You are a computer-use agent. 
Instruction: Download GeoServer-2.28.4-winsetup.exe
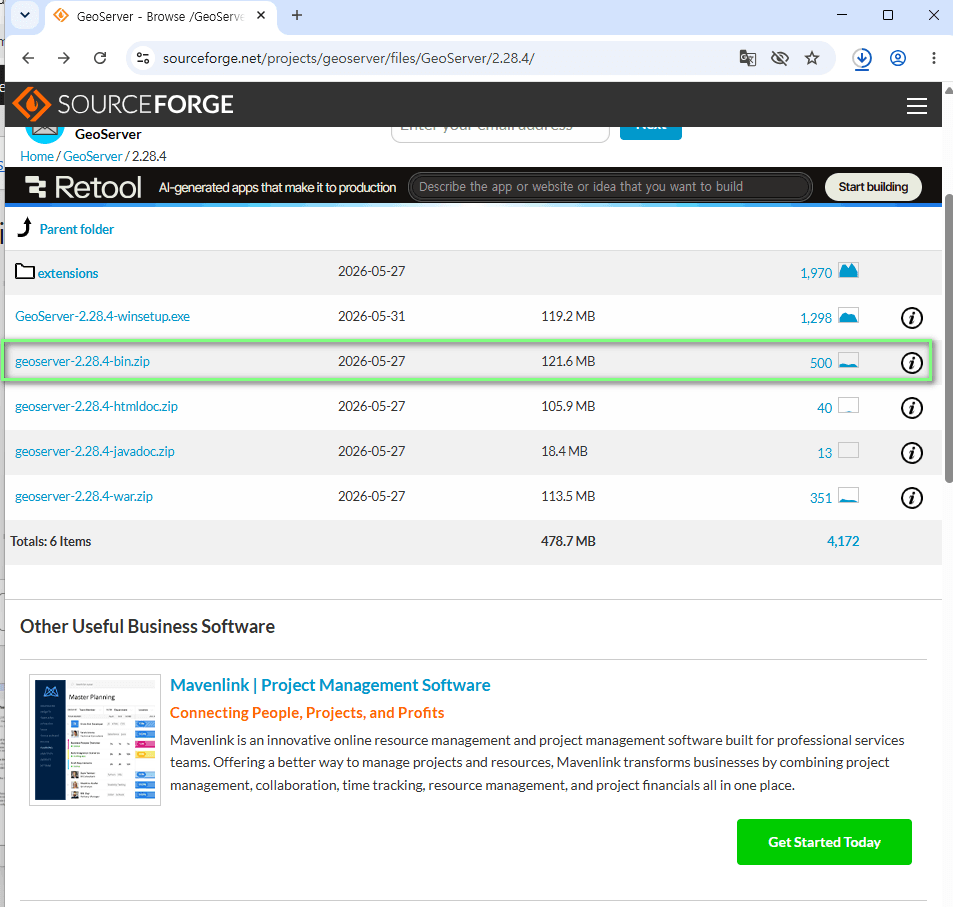pyautogui.click(x=102, y=316)
